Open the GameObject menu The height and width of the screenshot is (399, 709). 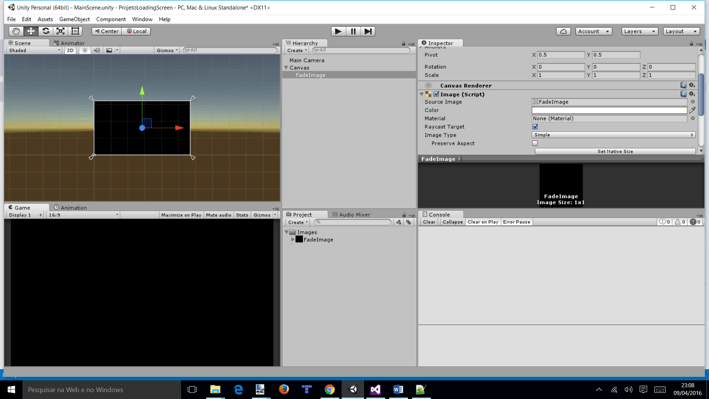pyautogui.click(x=75, y=19)
